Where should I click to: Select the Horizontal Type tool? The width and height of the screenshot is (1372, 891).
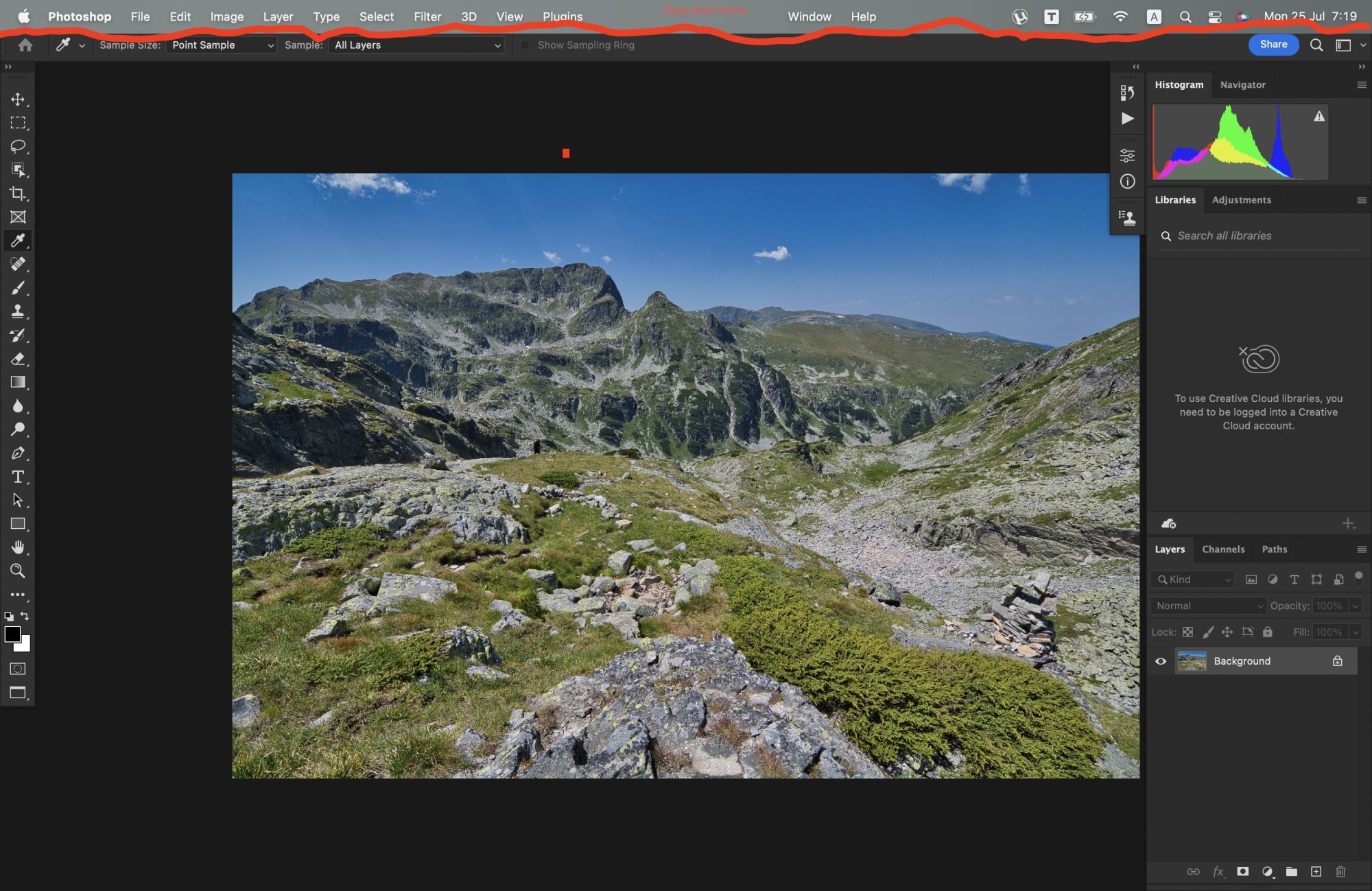pos(18,477)
